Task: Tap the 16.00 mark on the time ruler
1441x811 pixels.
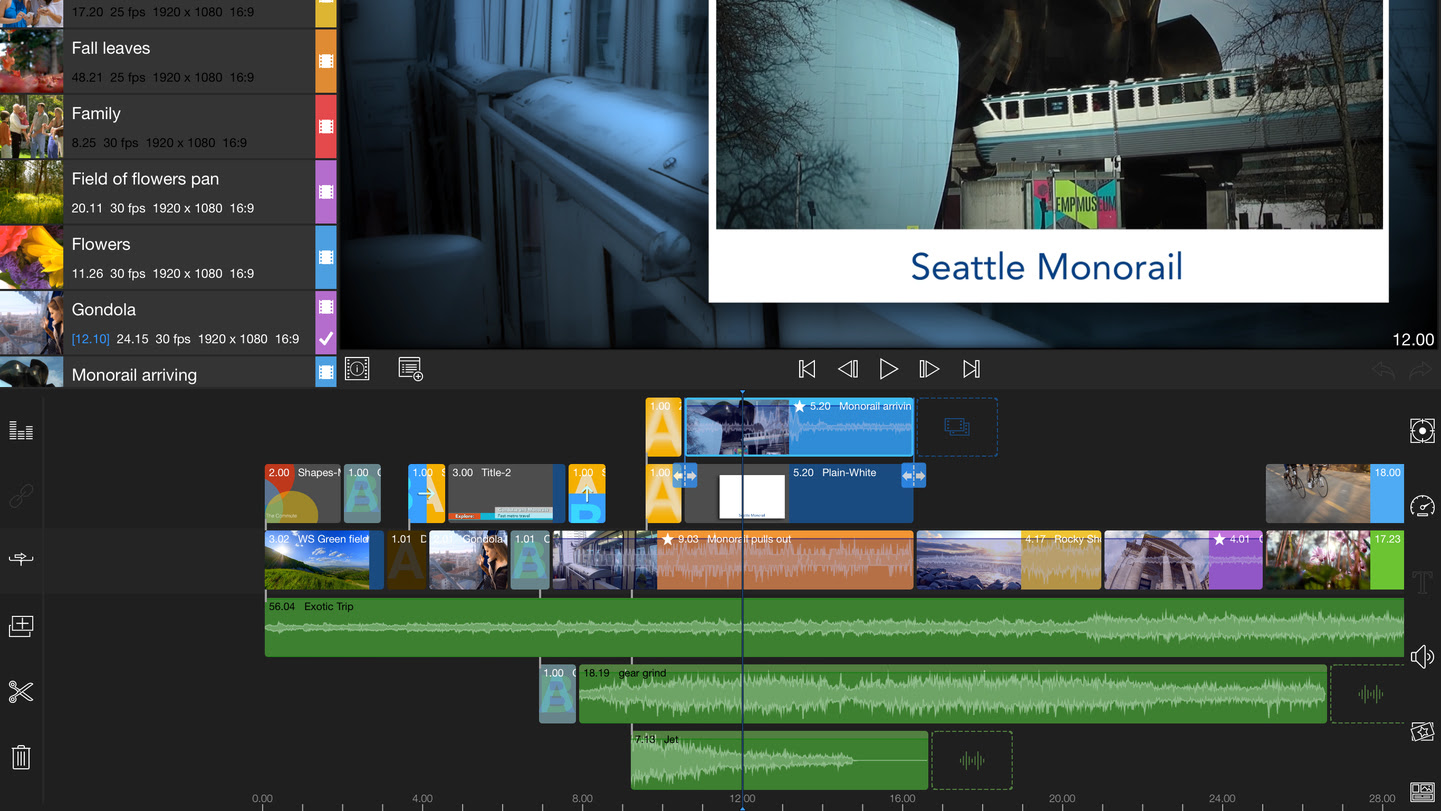Action: (x=902, y=799)
